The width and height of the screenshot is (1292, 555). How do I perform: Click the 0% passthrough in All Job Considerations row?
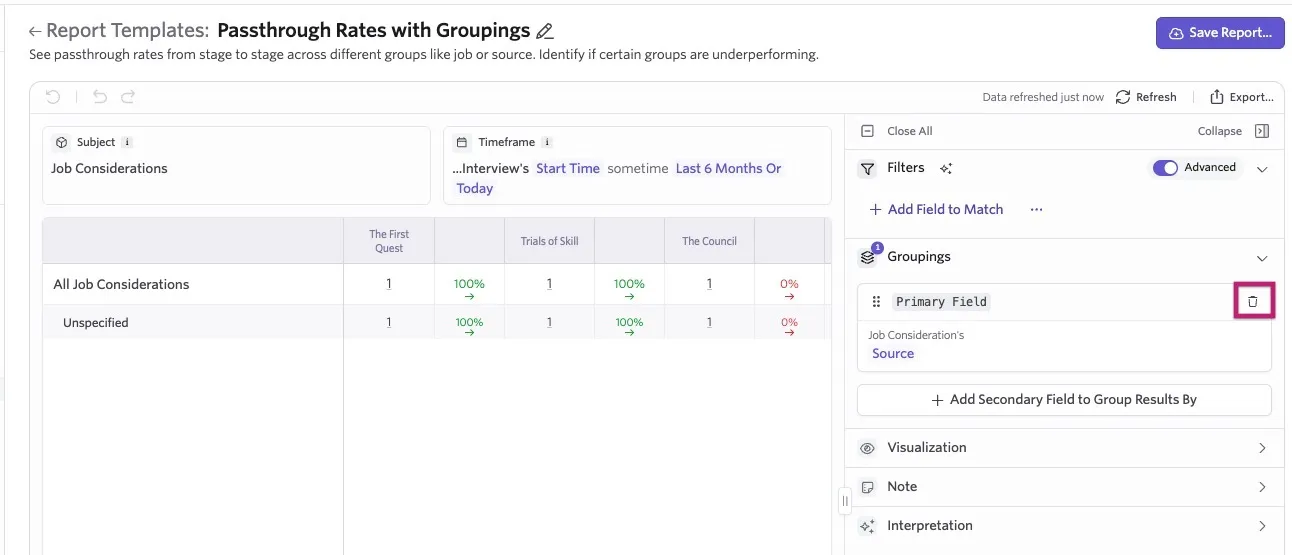click(789, 284)
